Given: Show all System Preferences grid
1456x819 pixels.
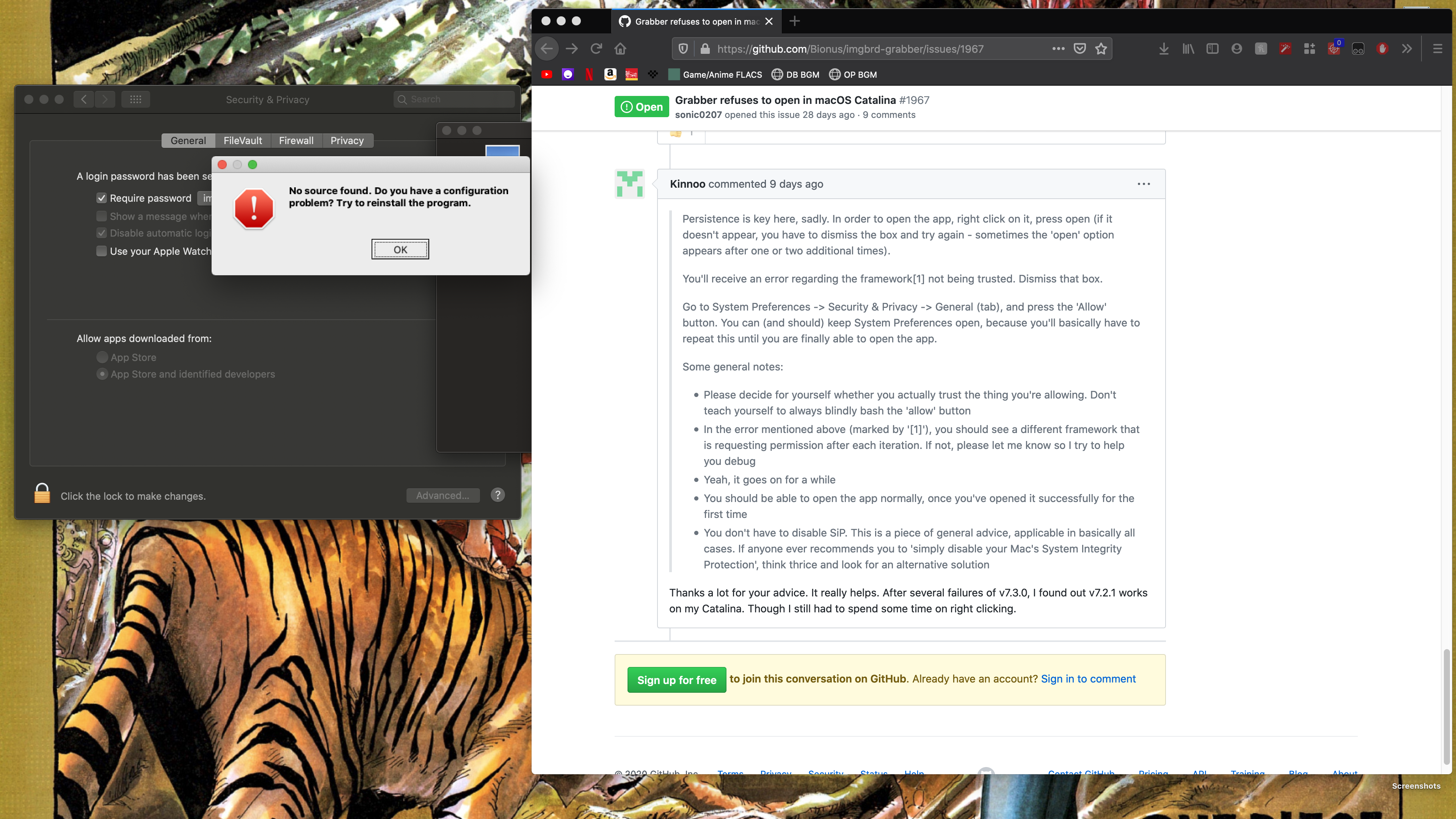Looking at the screenshot, I should coord(136,99).
